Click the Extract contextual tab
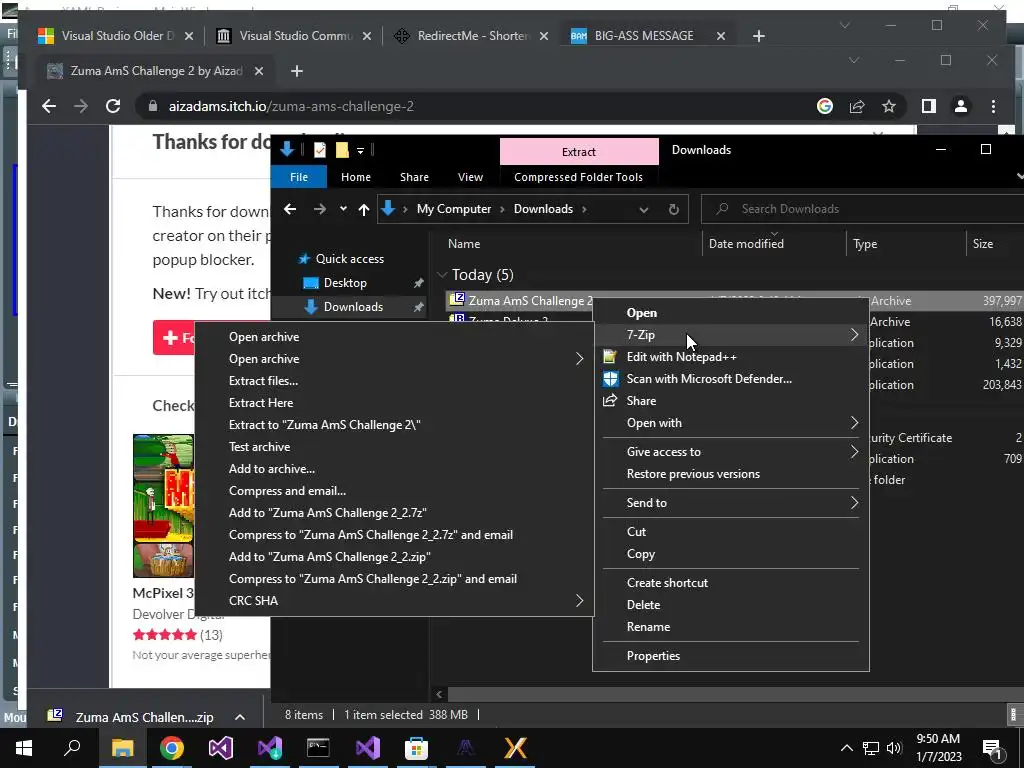 (x=579, y=152)
